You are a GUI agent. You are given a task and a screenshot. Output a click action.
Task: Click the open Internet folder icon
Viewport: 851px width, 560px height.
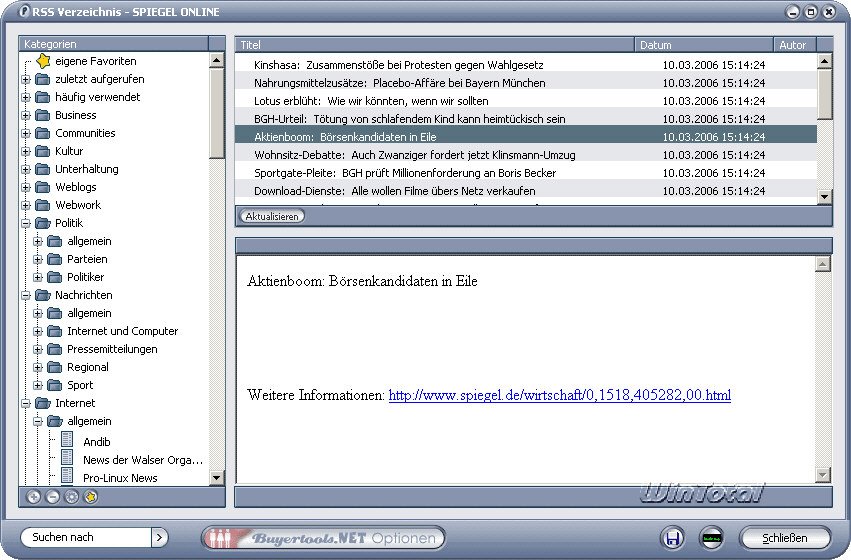42,403
